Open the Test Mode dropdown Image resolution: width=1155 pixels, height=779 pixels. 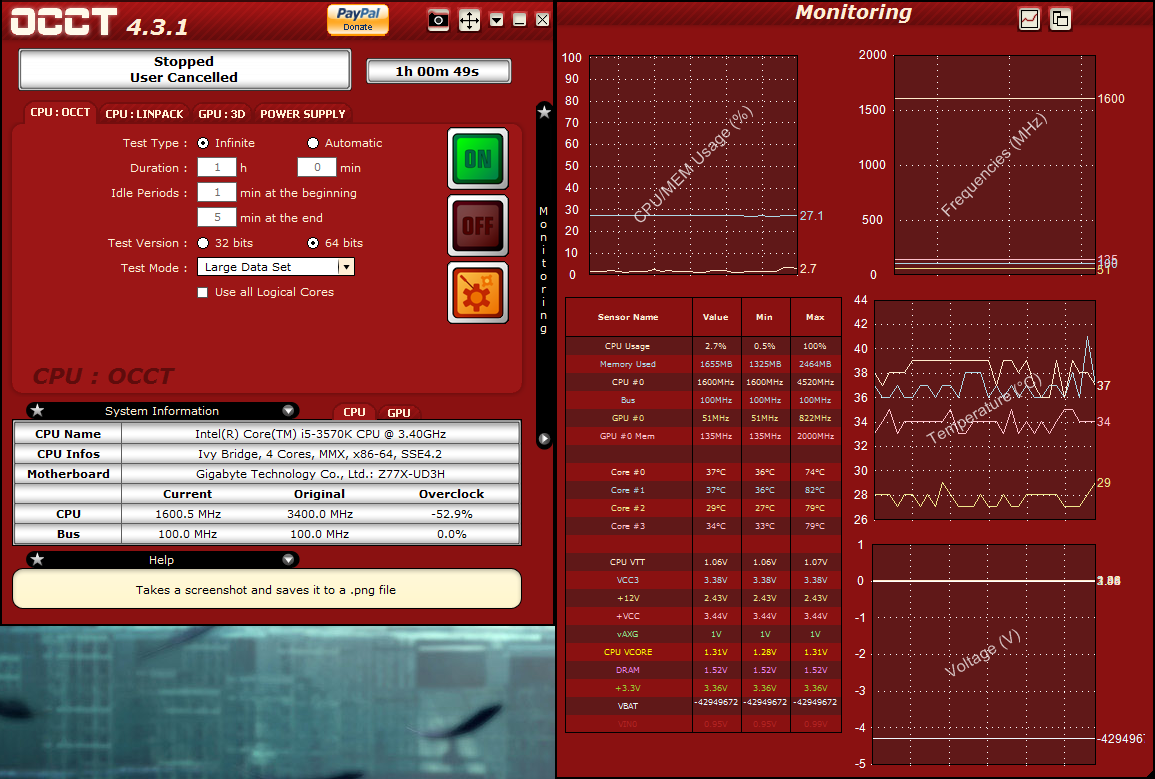346,267
